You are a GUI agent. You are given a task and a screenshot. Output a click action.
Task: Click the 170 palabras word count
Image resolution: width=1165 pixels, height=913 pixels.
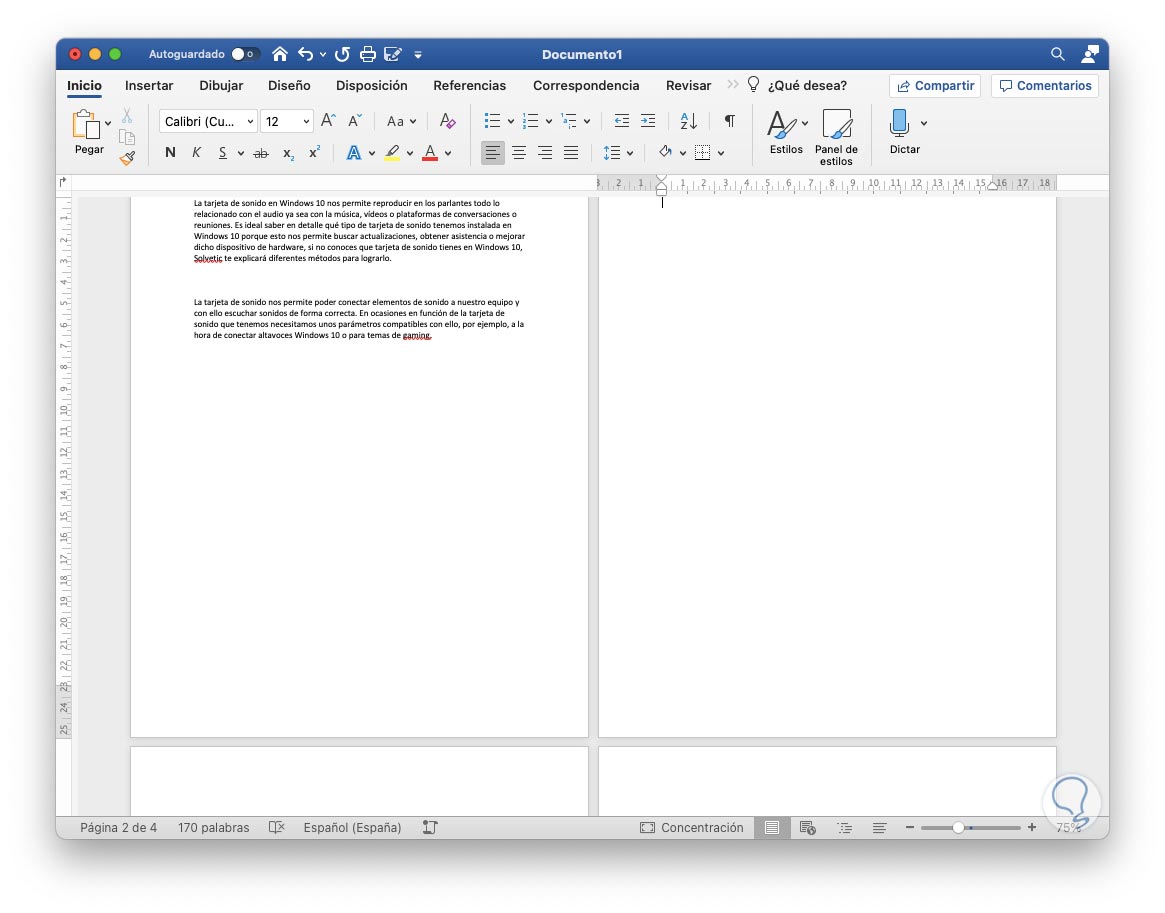[213, 828]
